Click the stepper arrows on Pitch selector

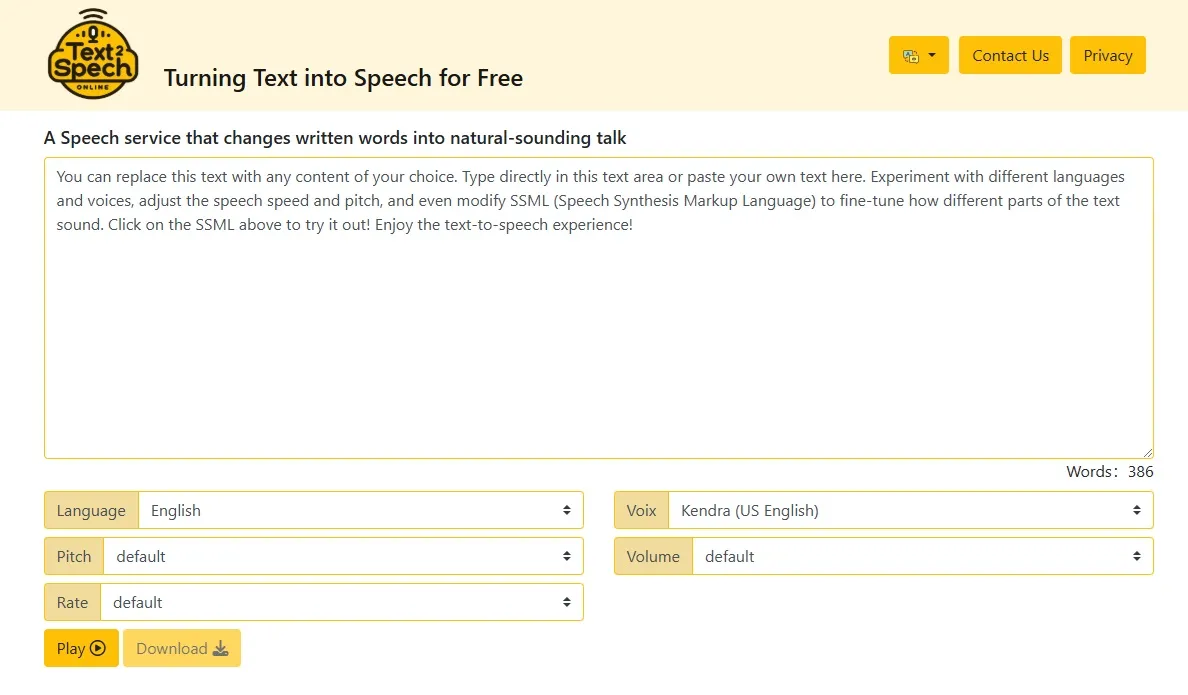pyautogui.click(x=569, y=556)
